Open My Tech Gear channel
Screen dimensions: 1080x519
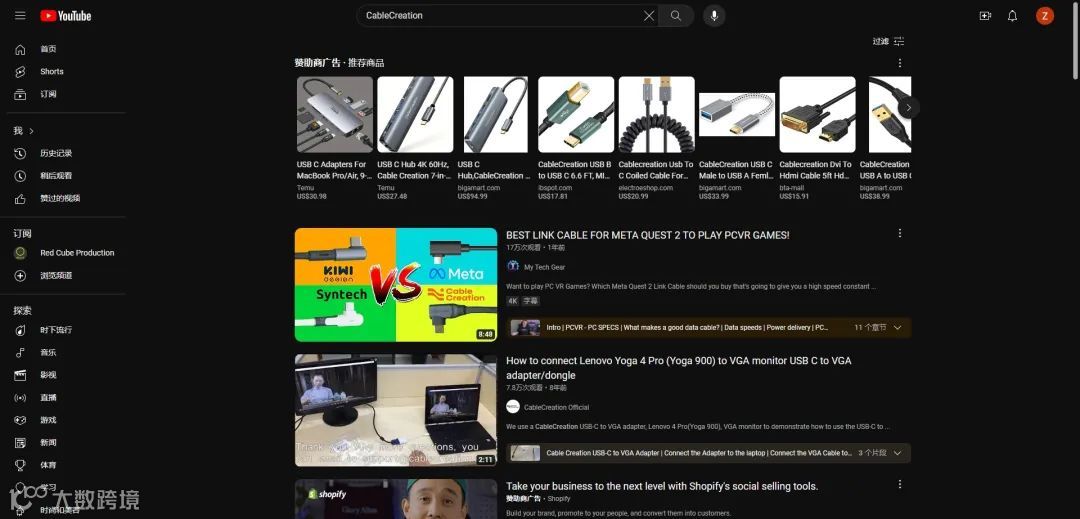[x=544, y=267]
